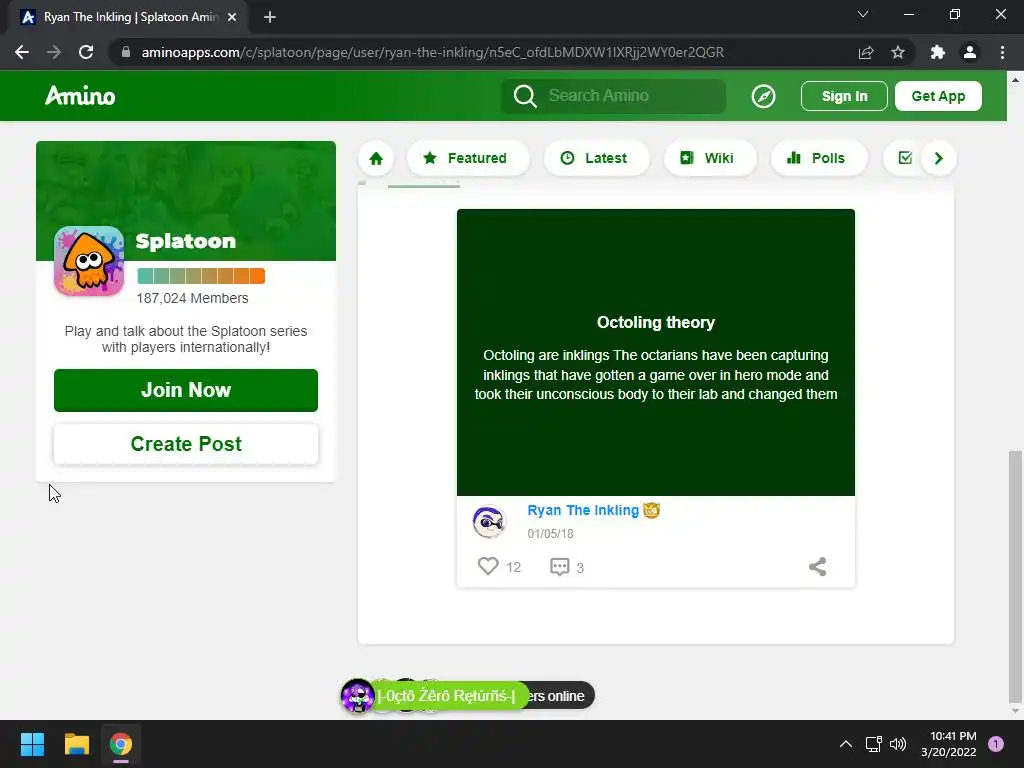This screenshot has width=1024, height=768.
Task: Open browser extensions puzzle icon
Action: pyautogui.click(x=938, y=52)
